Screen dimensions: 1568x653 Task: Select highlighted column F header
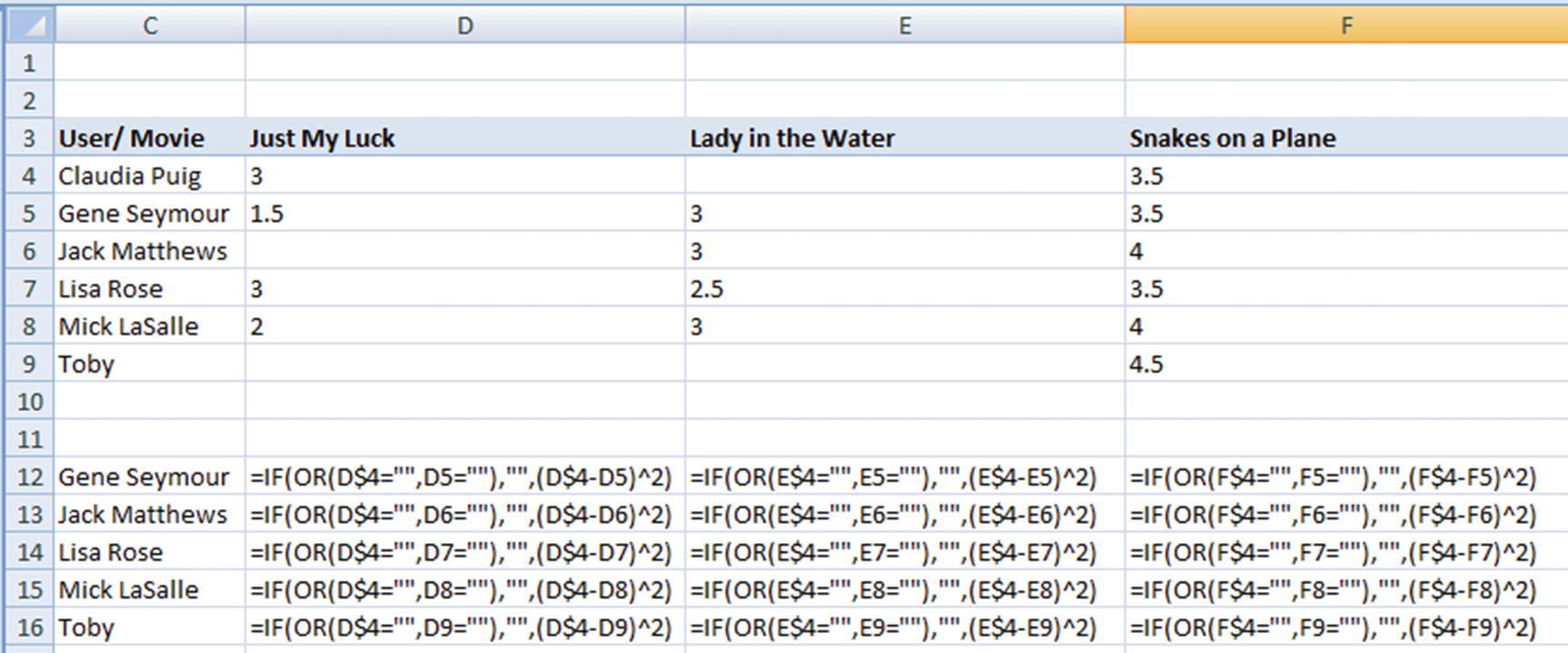(1345, 25)
